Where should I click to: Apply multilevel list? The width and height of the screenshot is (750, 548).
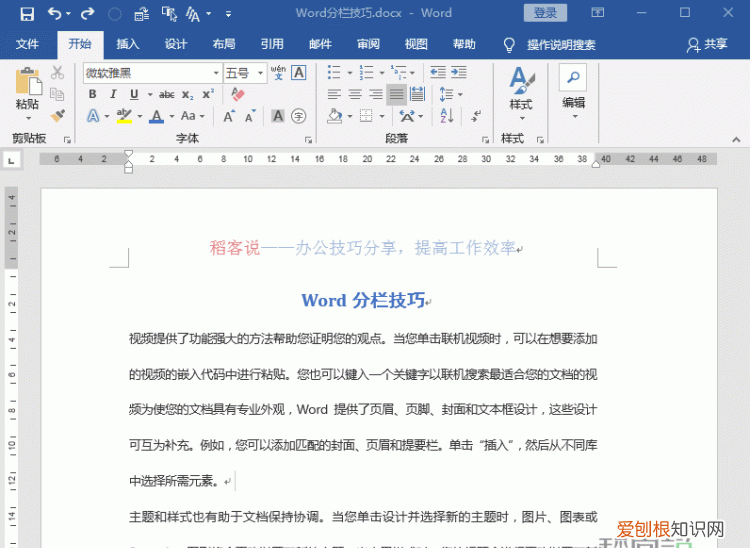[x=398, y=73]
